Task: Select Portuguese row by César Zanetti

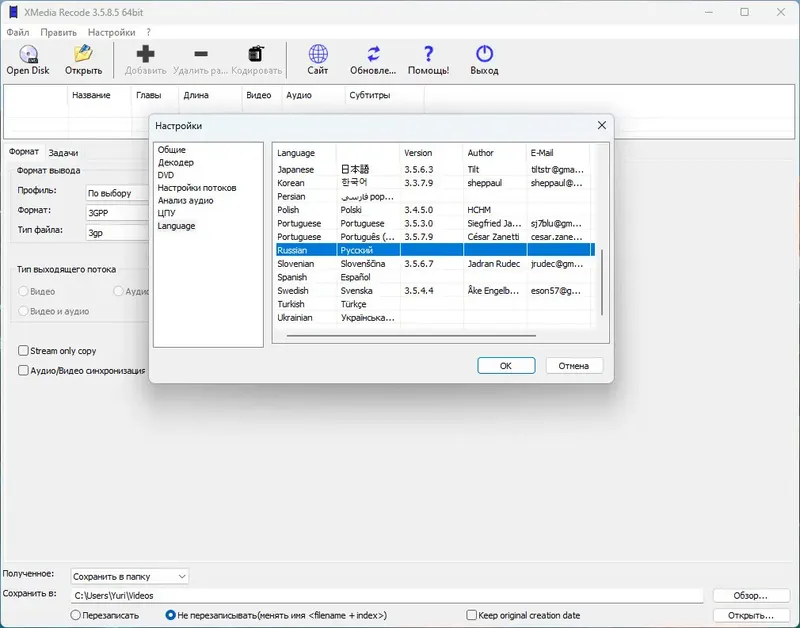Action: pos(435,237)
